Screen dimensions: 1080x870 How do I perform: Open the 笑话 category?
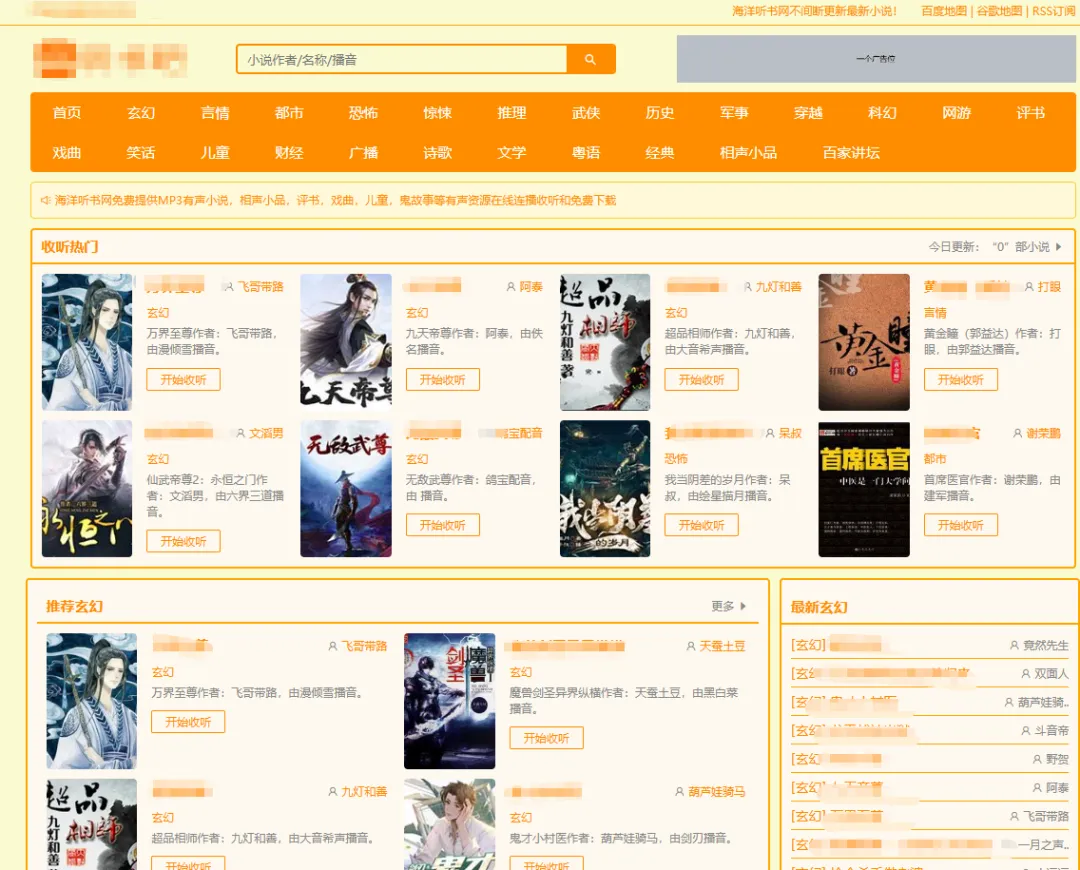pos(141,153)
